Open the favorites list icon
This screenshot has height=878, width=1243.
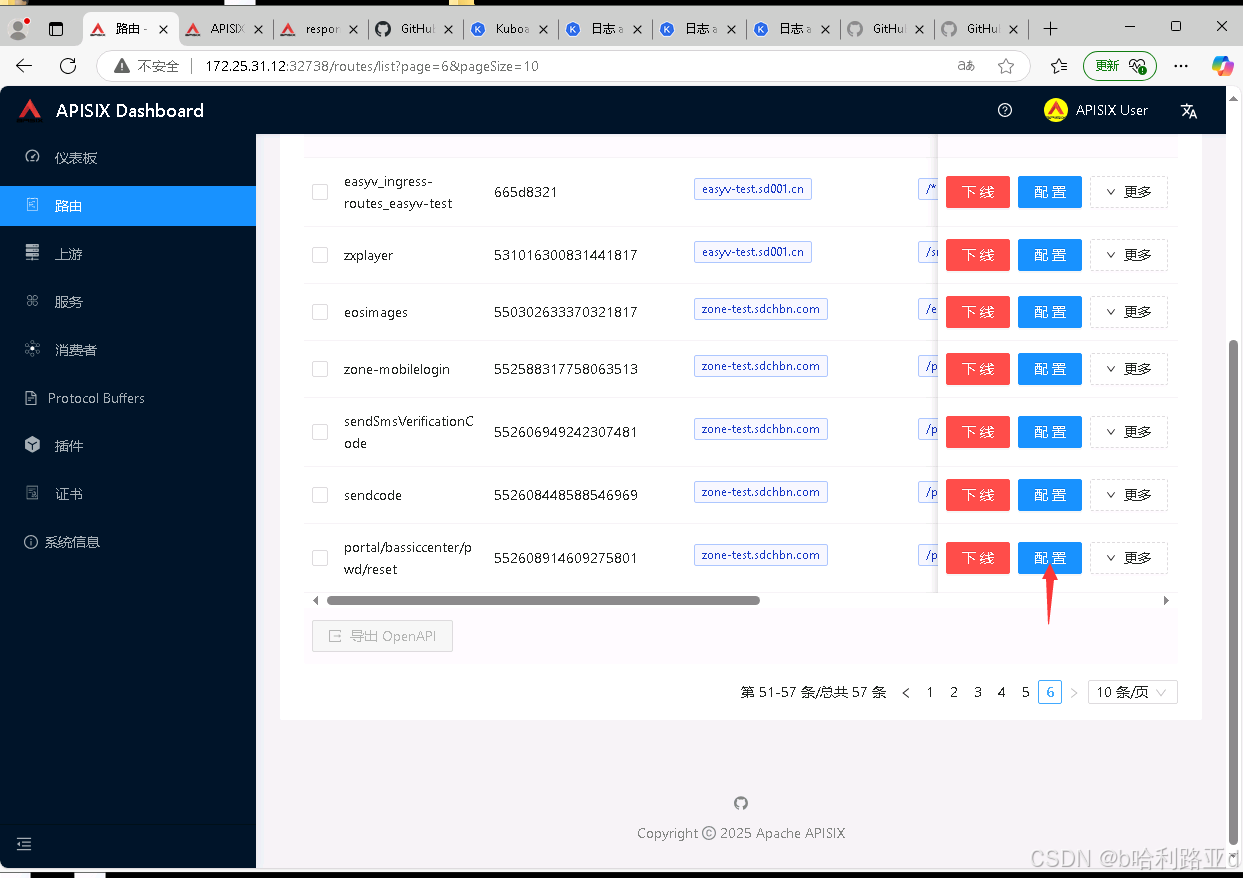1059,66
